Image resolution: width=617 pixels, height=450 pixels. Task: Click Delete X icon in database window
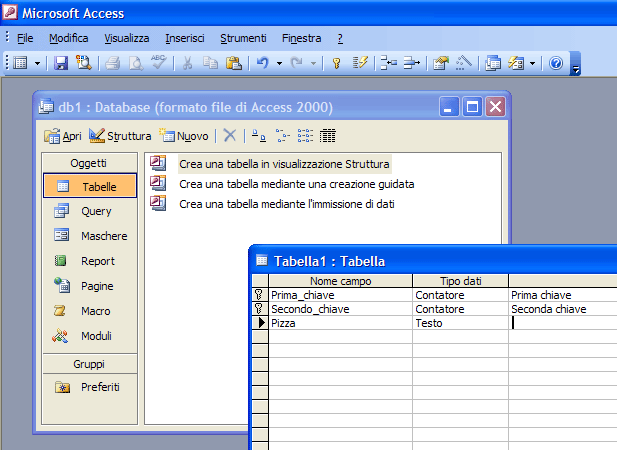coord(230,136)
